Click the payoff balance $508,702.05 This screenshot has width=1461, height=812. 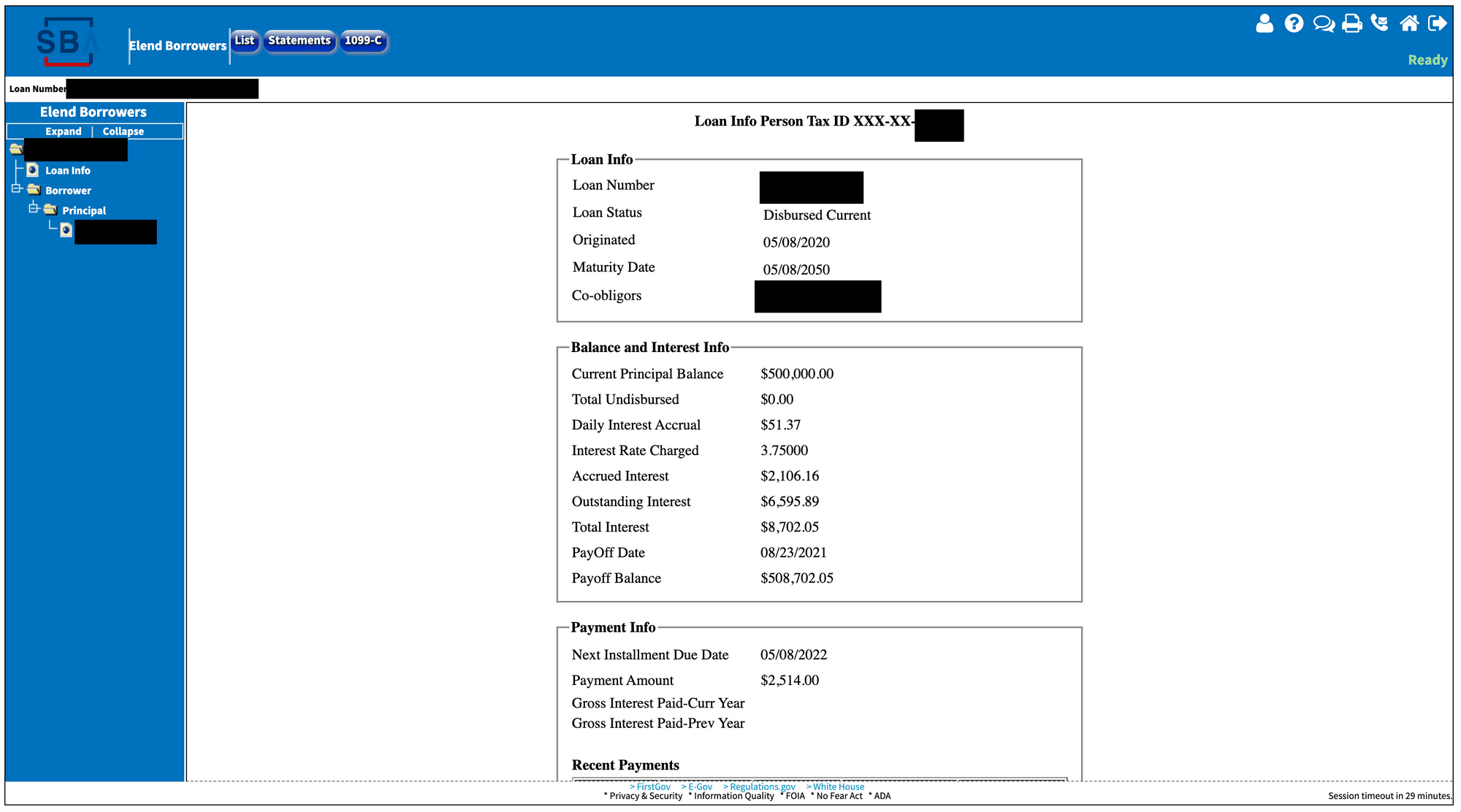pos(797,578)
